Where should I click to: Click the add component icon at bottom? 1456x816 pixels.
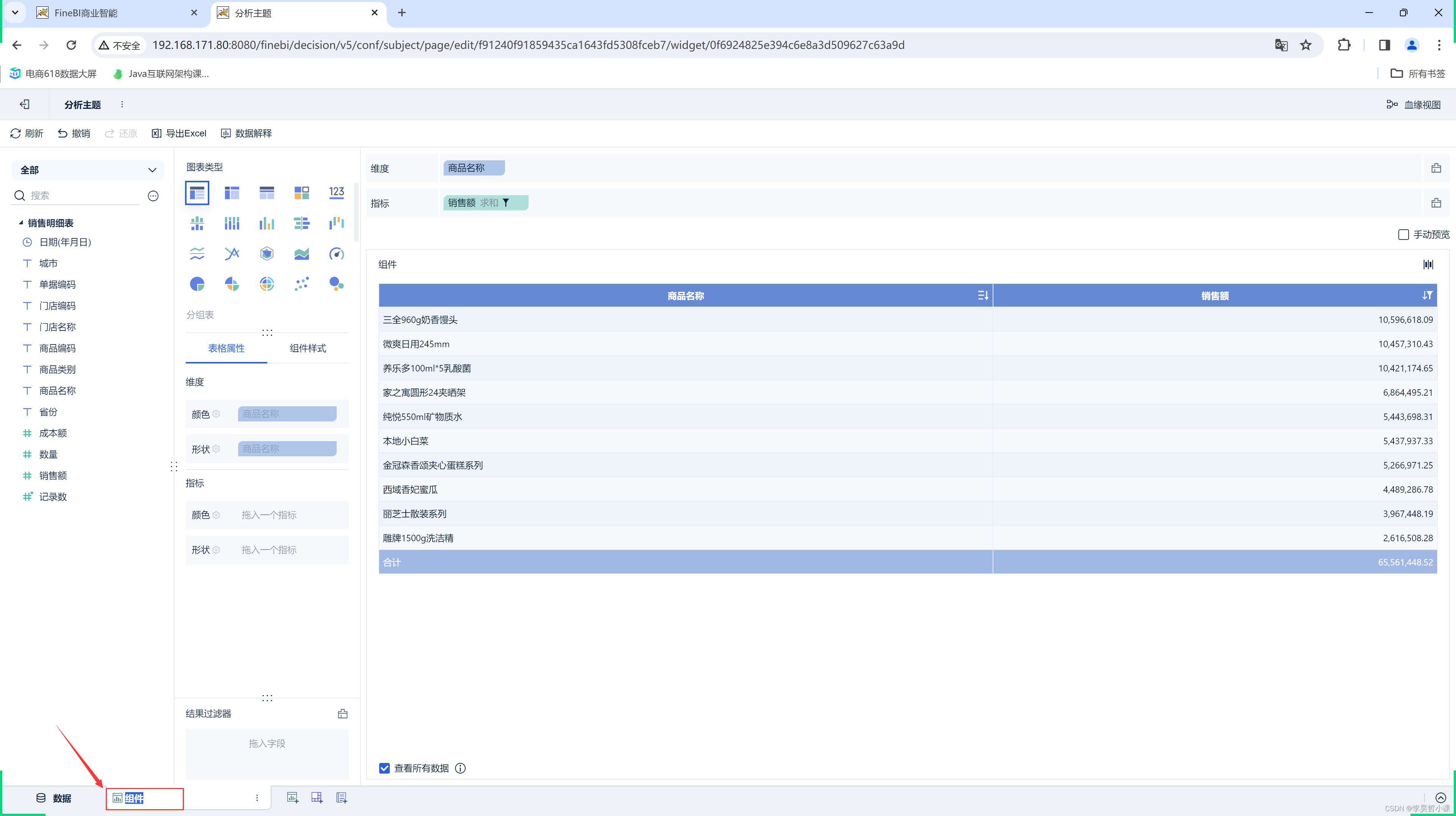coord(292,797)
